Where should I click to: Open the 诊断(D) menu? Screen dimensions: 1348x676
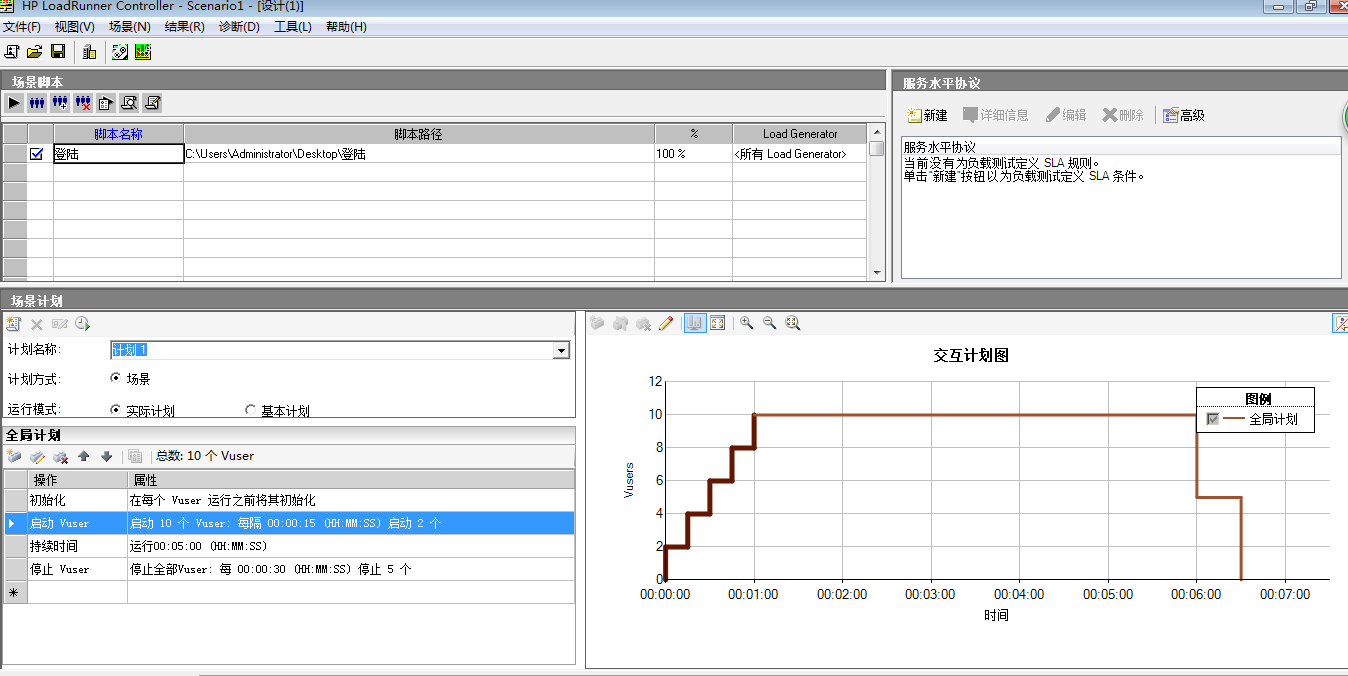pos(240,27)
